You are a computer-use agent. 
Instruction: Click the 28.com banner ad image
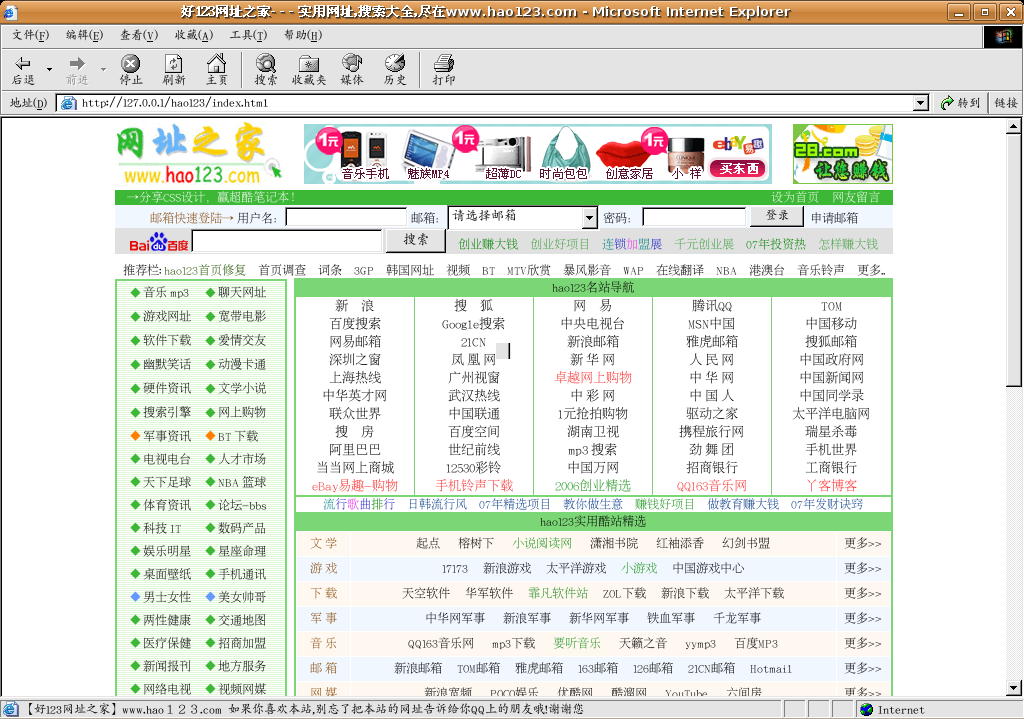click(x=842, y=154)
